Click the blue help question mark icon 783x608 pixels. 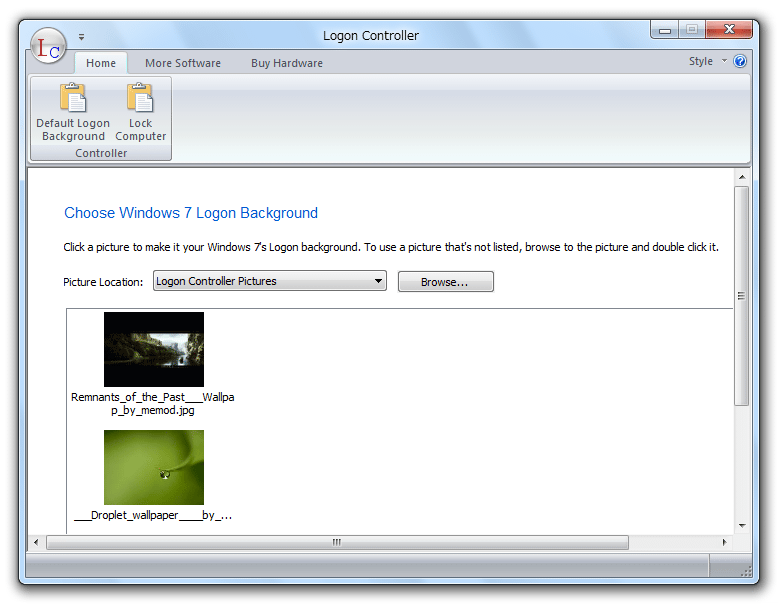(740, 61)
